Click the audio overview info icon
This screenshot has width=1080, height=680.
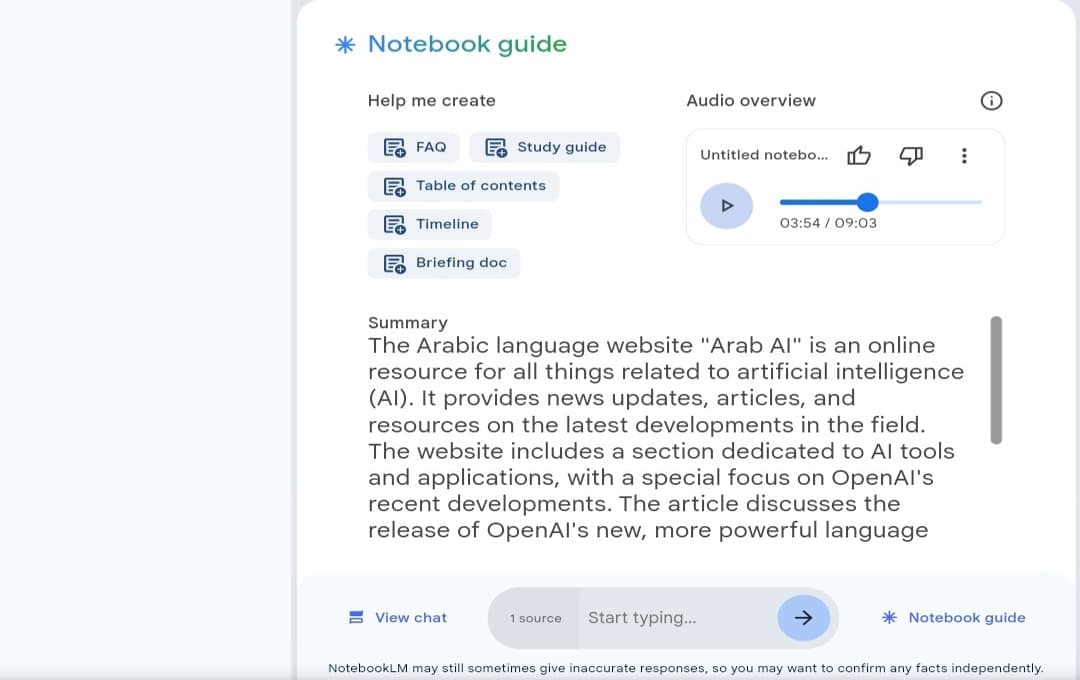pyautogui.click(x=991, y=100)
